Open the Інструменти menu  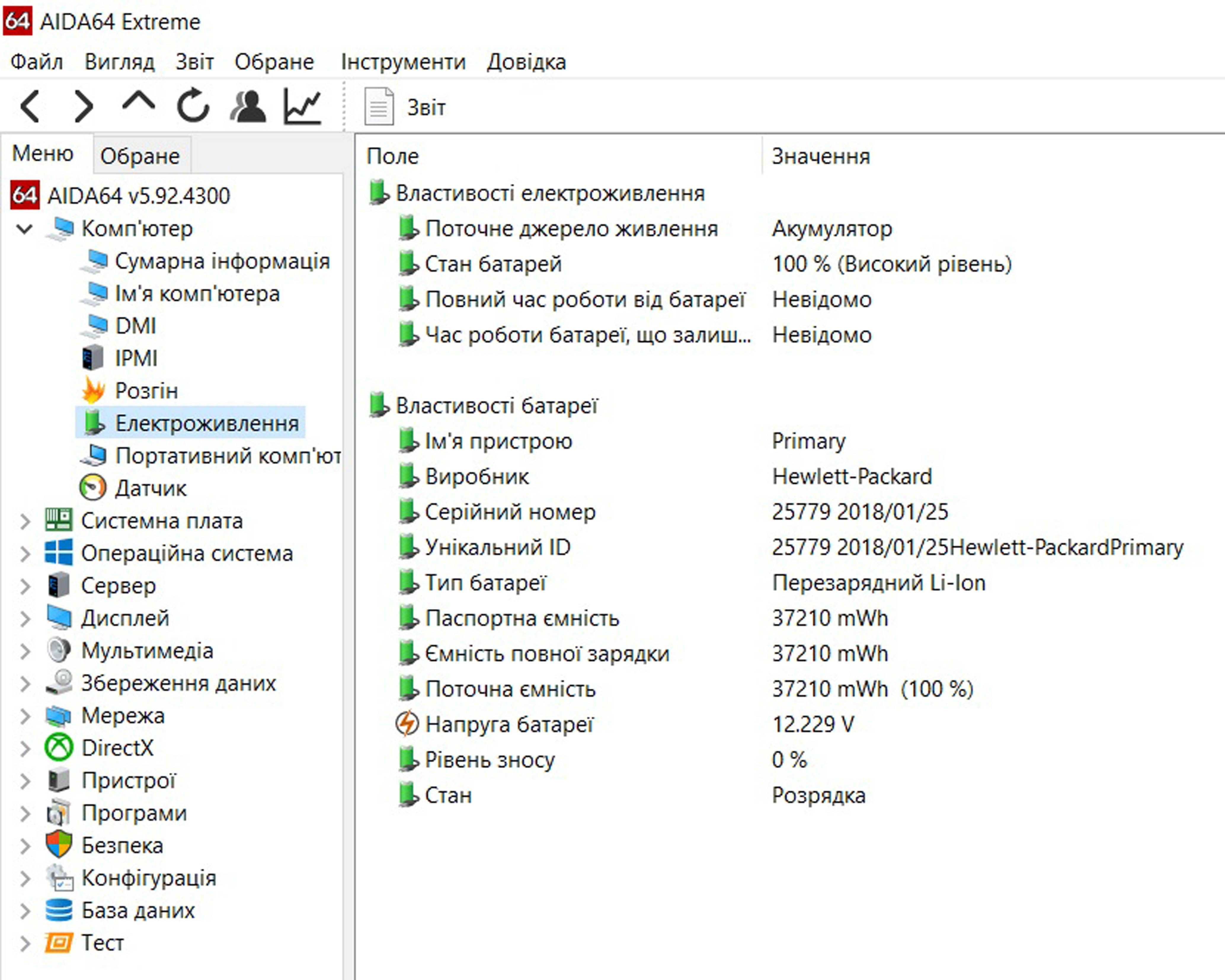tap(403, 61)
